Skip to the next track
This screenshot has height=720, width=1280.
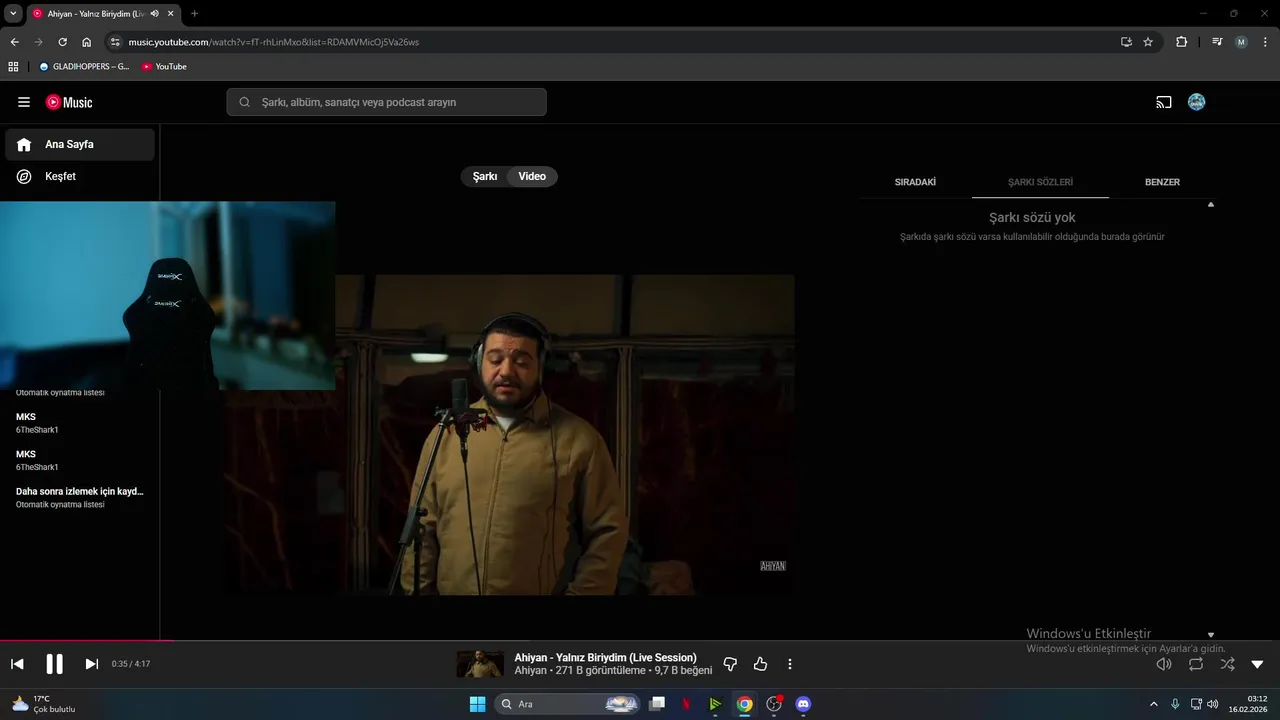(x=91, y=664)
